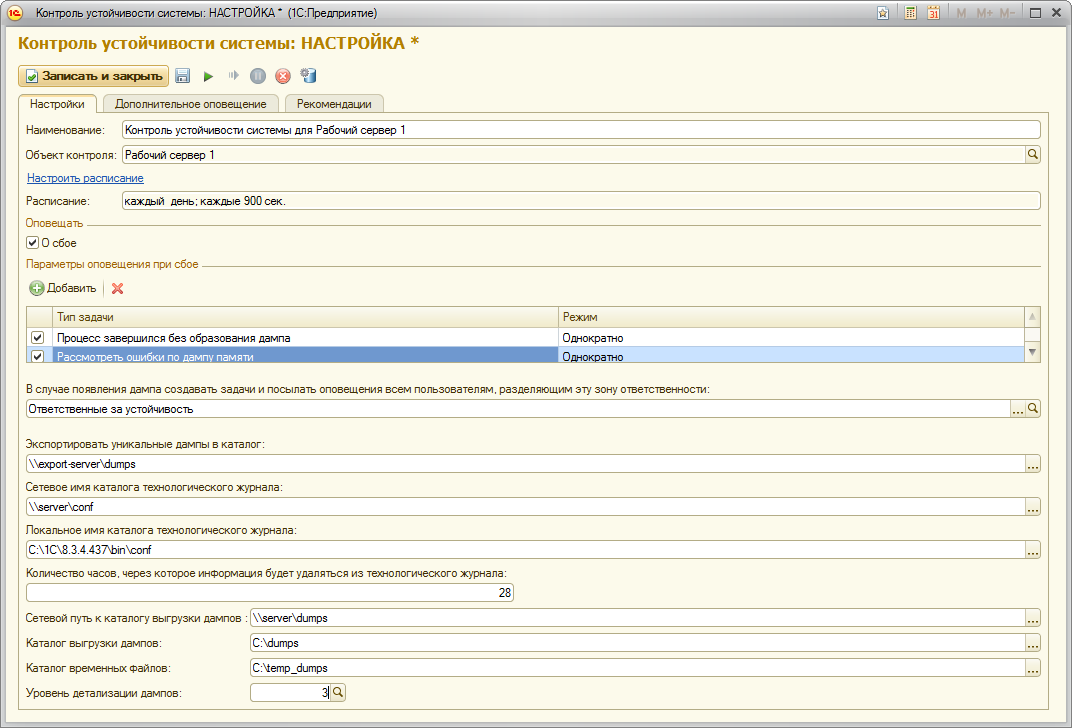Open the calculator in title bar

pos(910,13)
